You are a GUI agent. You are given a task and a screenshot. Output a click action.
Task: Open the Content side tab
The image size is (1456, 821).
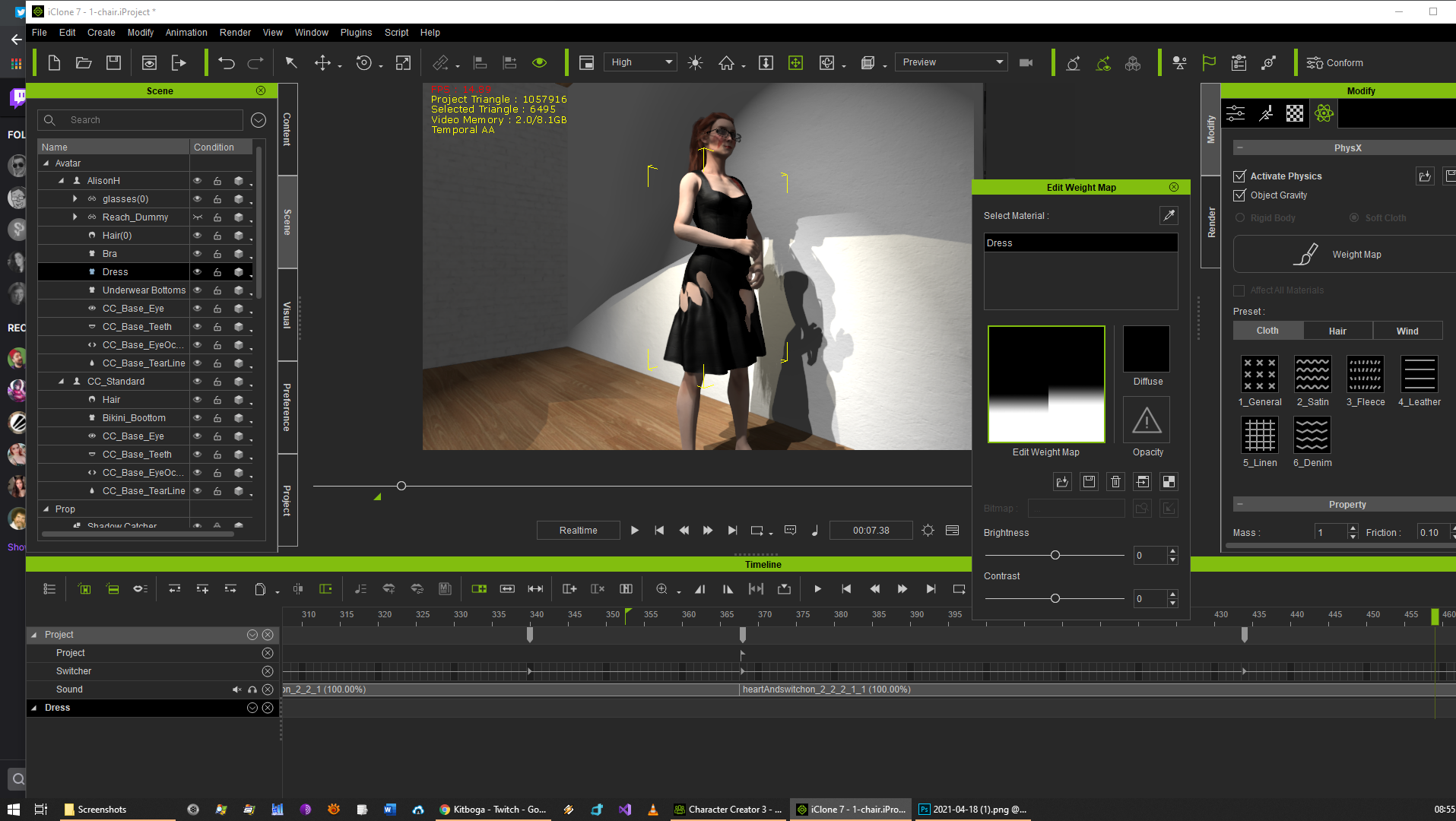tap(287, 129)
